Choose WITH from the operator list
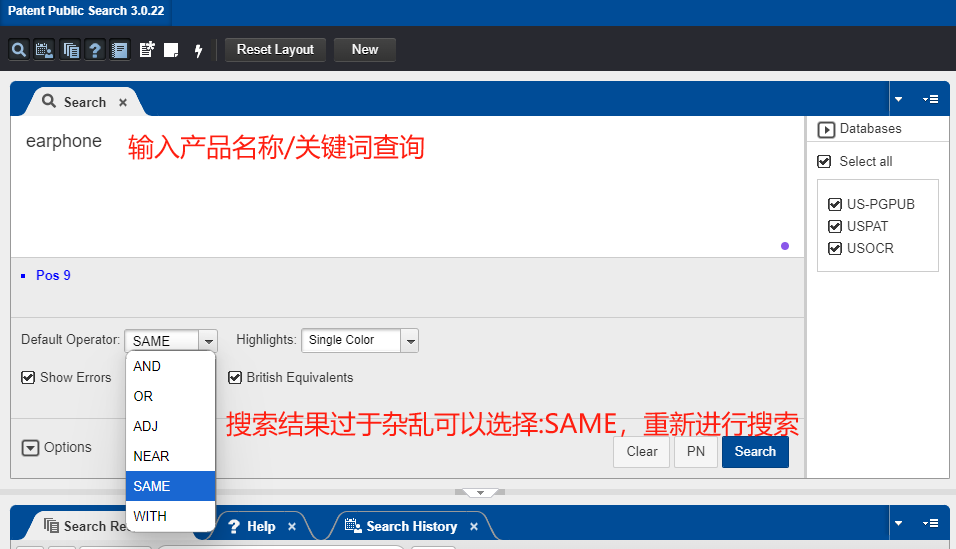Viewport: 956px width, 549px height. coord(171,516)
